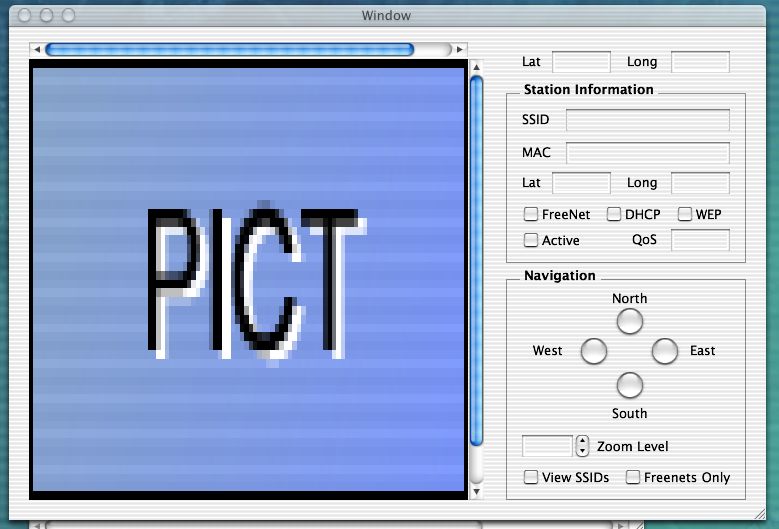Click the first (close) button of Window title bar
779x529 pixels.
click(24, 15)
